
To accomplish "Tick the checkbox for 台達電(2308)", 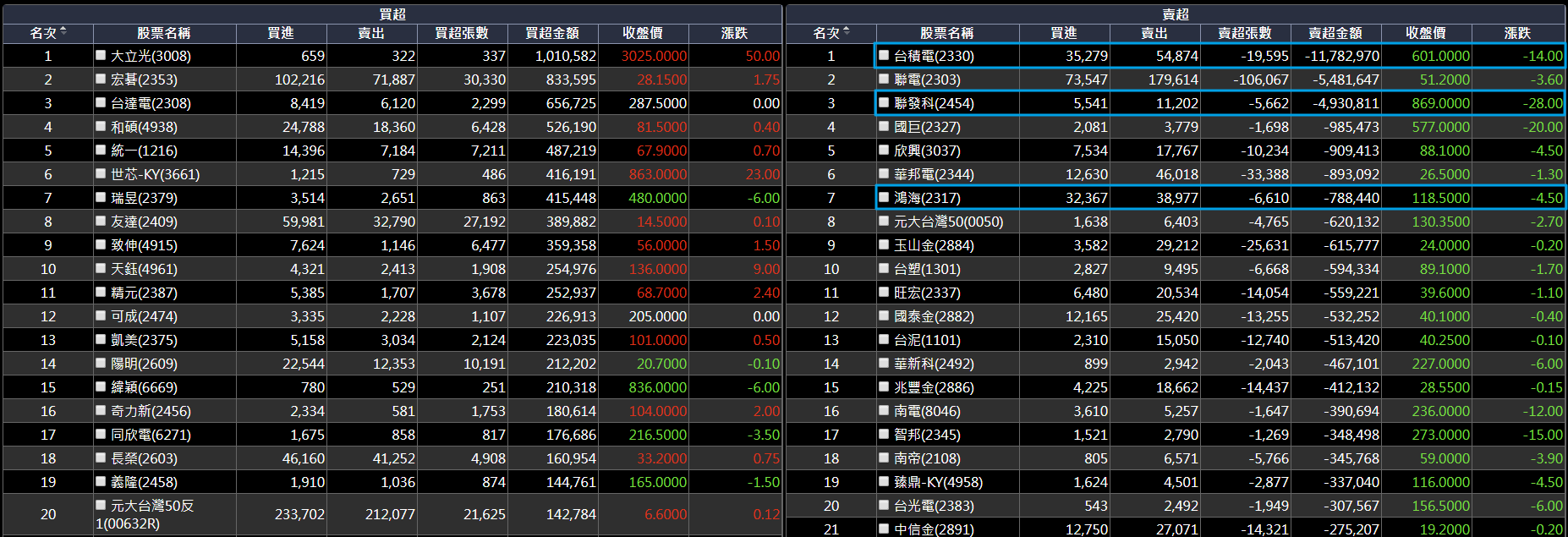I will pos(101,102).
